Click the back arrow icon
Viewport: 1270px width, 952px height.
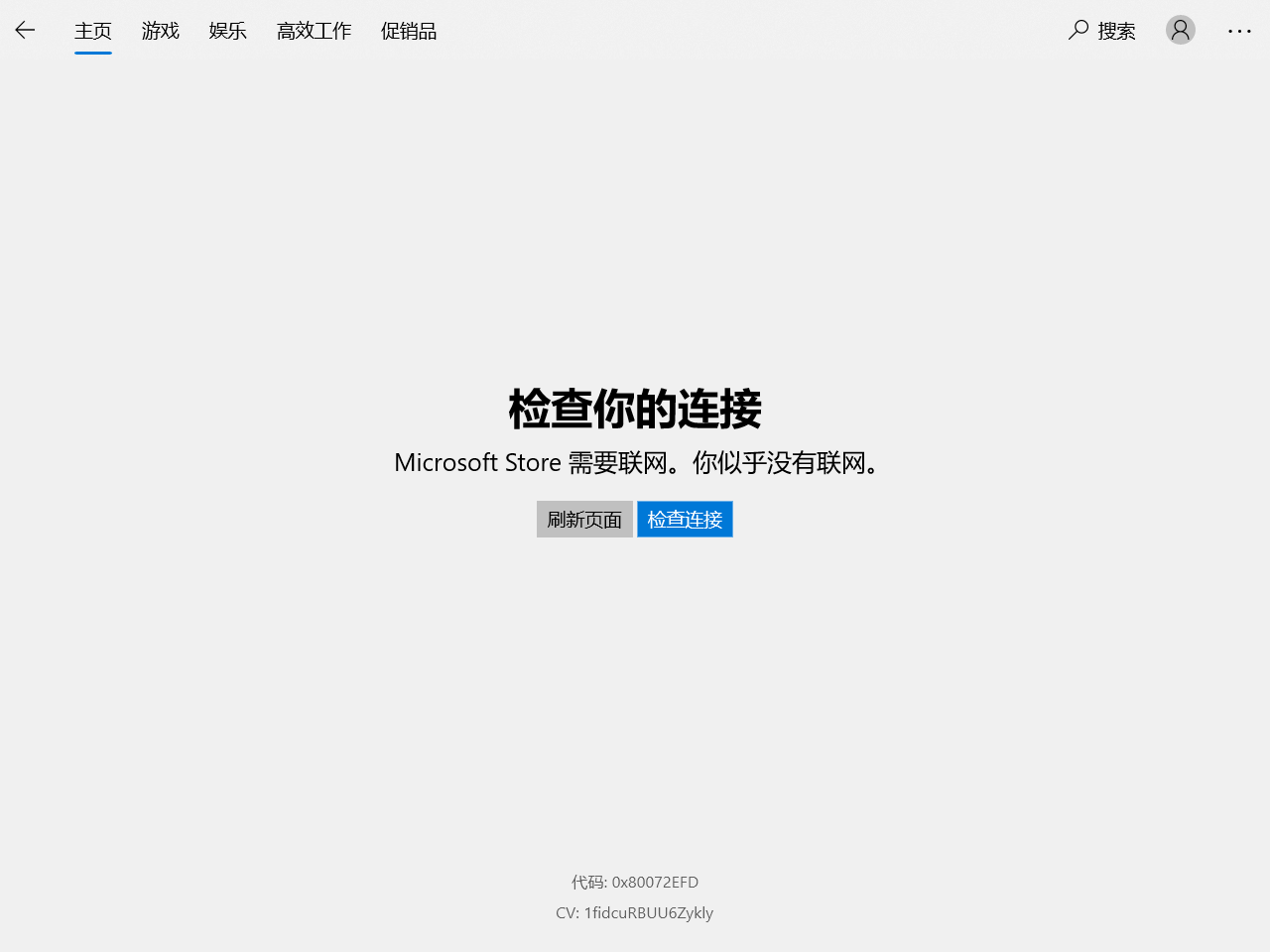[25, 31]
